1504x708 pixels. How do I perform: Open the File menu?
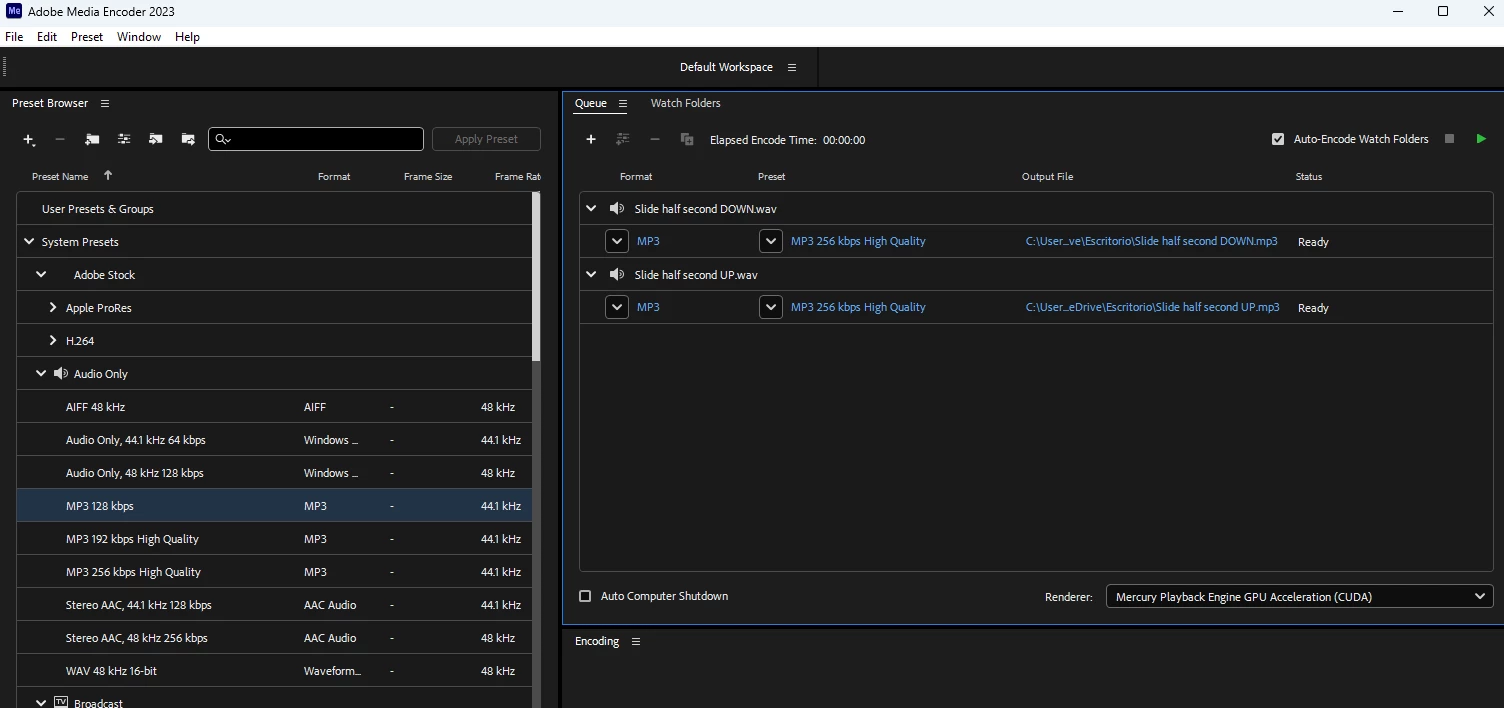tap(14, 37)
